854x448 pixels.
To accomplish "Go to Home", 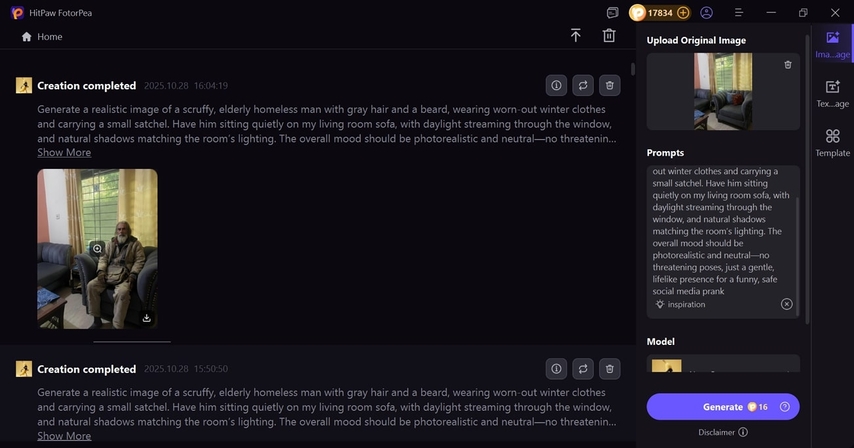I will point(42,36).
